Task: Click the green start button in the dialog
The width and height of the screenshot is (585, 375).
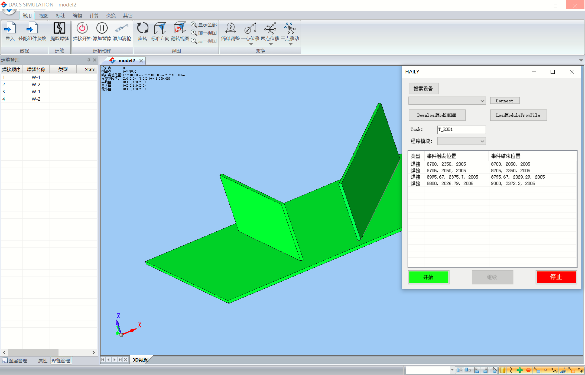Action: (x=428, y=277)
